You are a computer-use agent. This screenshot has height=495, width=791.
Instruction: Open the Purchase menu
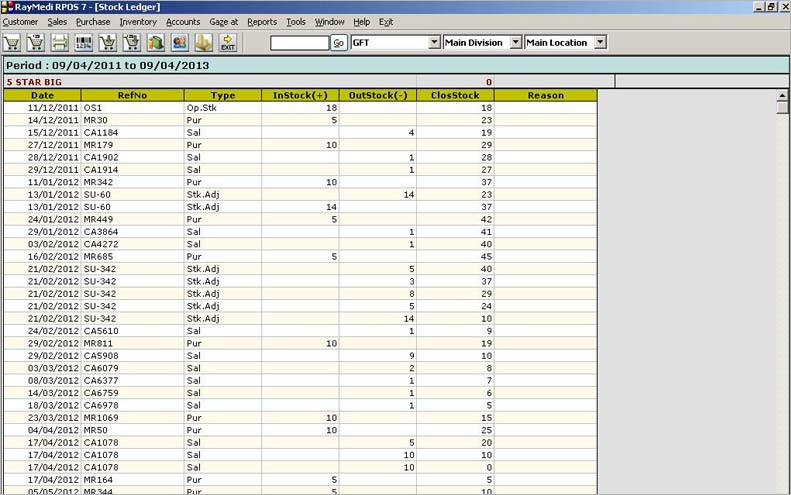[93, 22]
